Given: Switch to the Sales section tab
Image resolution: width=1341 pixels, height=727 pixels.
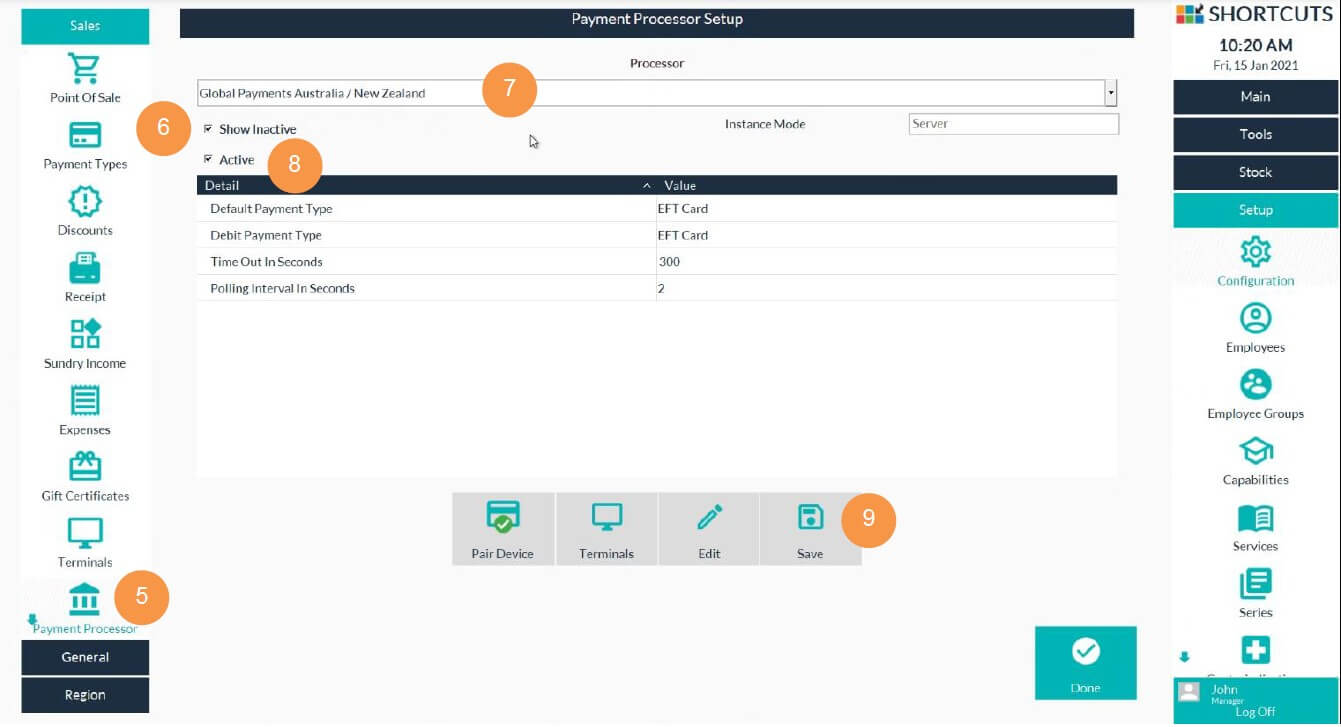Looking at the screenshot, I should tap(85, 26).
